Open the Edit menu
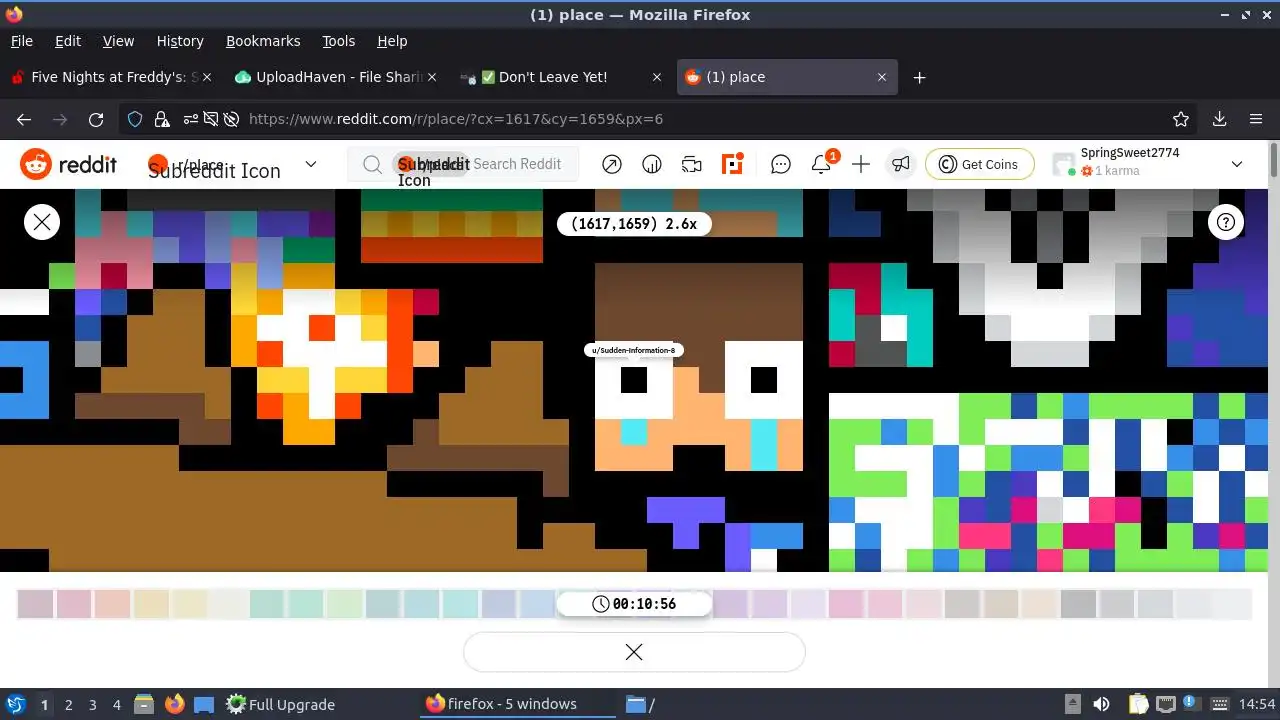1280x720 pixels. click(x=68, y=41)
